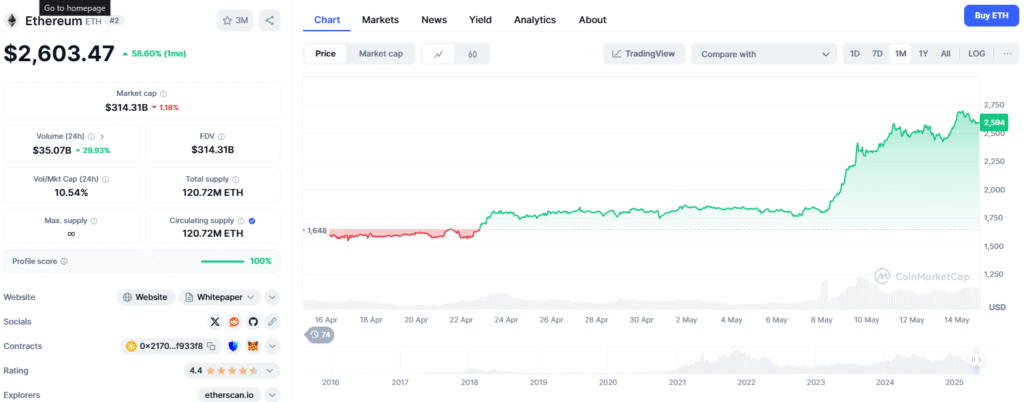Show Profile score info icon

click(64, 261)
